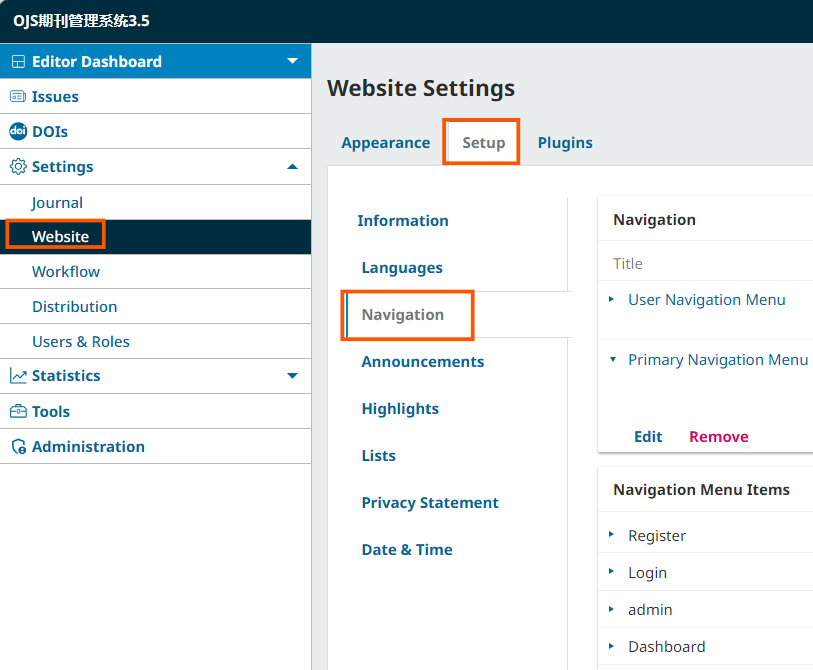Click the Issues sidebar icon
Screen dimensions: 813x670
18,96
